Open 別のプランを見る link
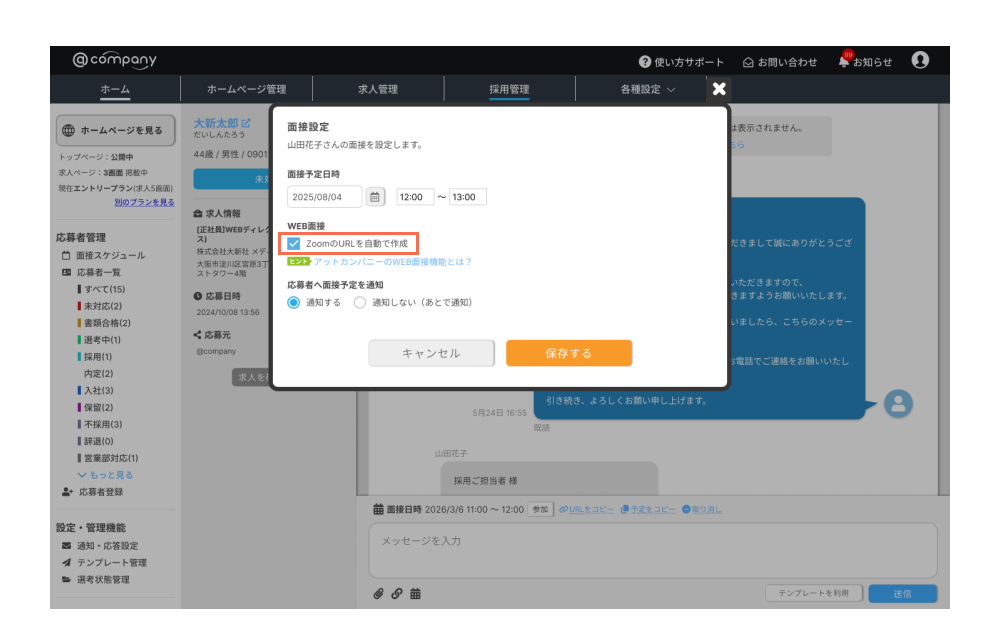This screenshot has height=640, width=1000. click(x=144, y=202)
